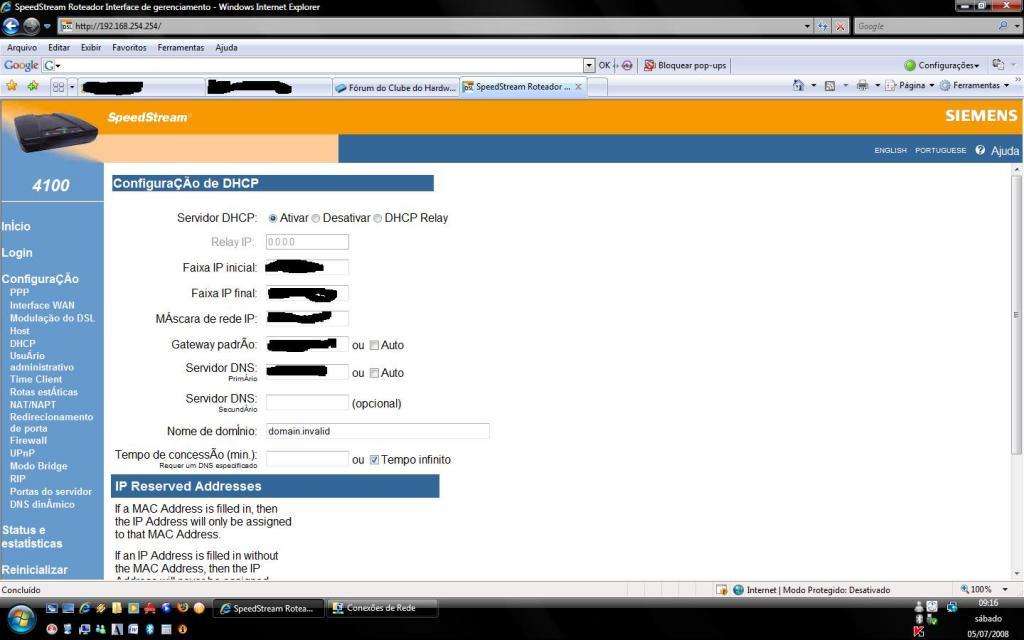1024x640 pixels.
Task: Open the Interface WAN link
Action: (x=42, y=305)
